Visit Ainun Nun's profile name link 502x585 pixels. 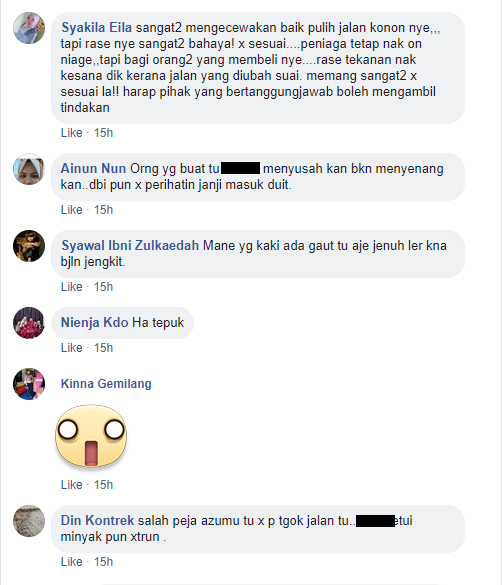[93, 169]
